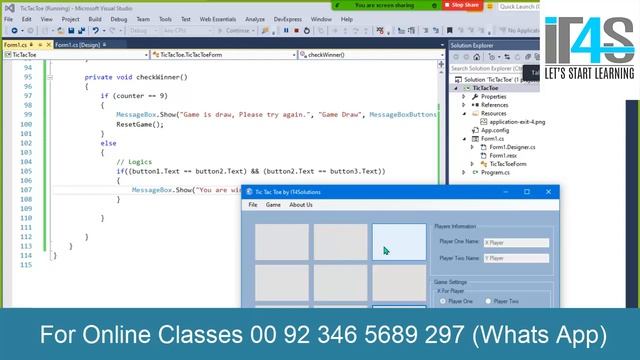This screenshot has width=640, height=360.
Task: Open the TicTacToe.TicTacToeForm class dropdown
Action: click(x=294, y=55)
